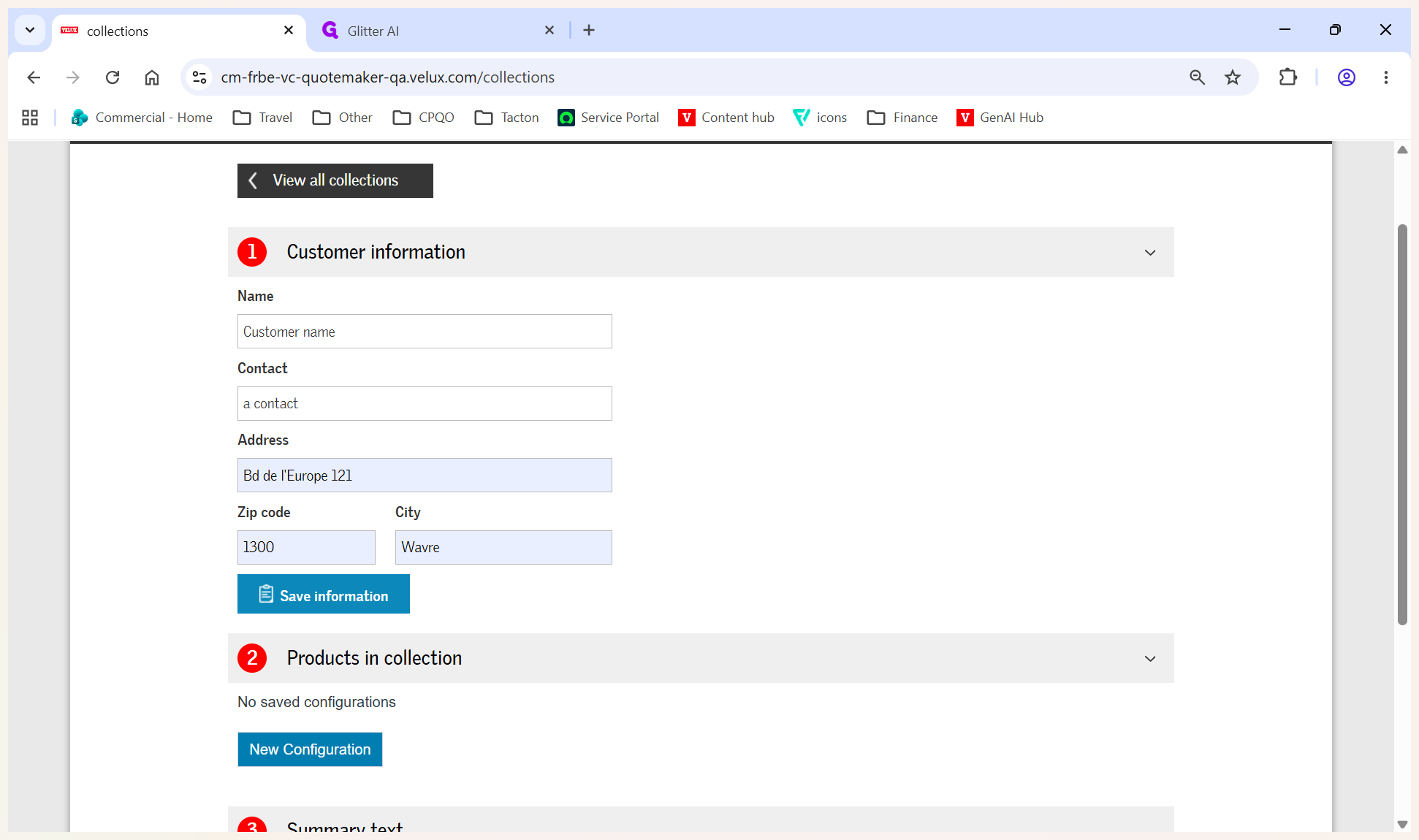Click the scroll down arrow
The image size is (1419, 840).
(x=1402, y=824)
